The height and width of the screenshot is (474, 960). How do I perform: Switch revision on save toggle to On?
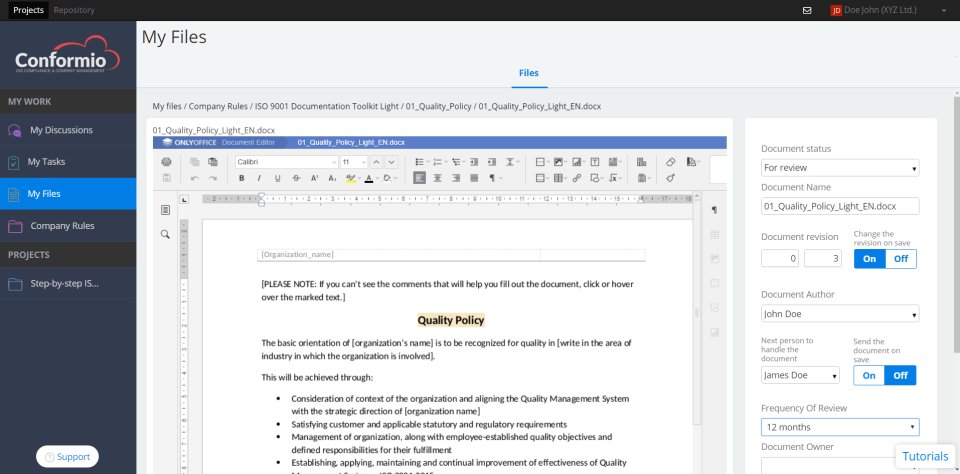(x=869, y=258)
